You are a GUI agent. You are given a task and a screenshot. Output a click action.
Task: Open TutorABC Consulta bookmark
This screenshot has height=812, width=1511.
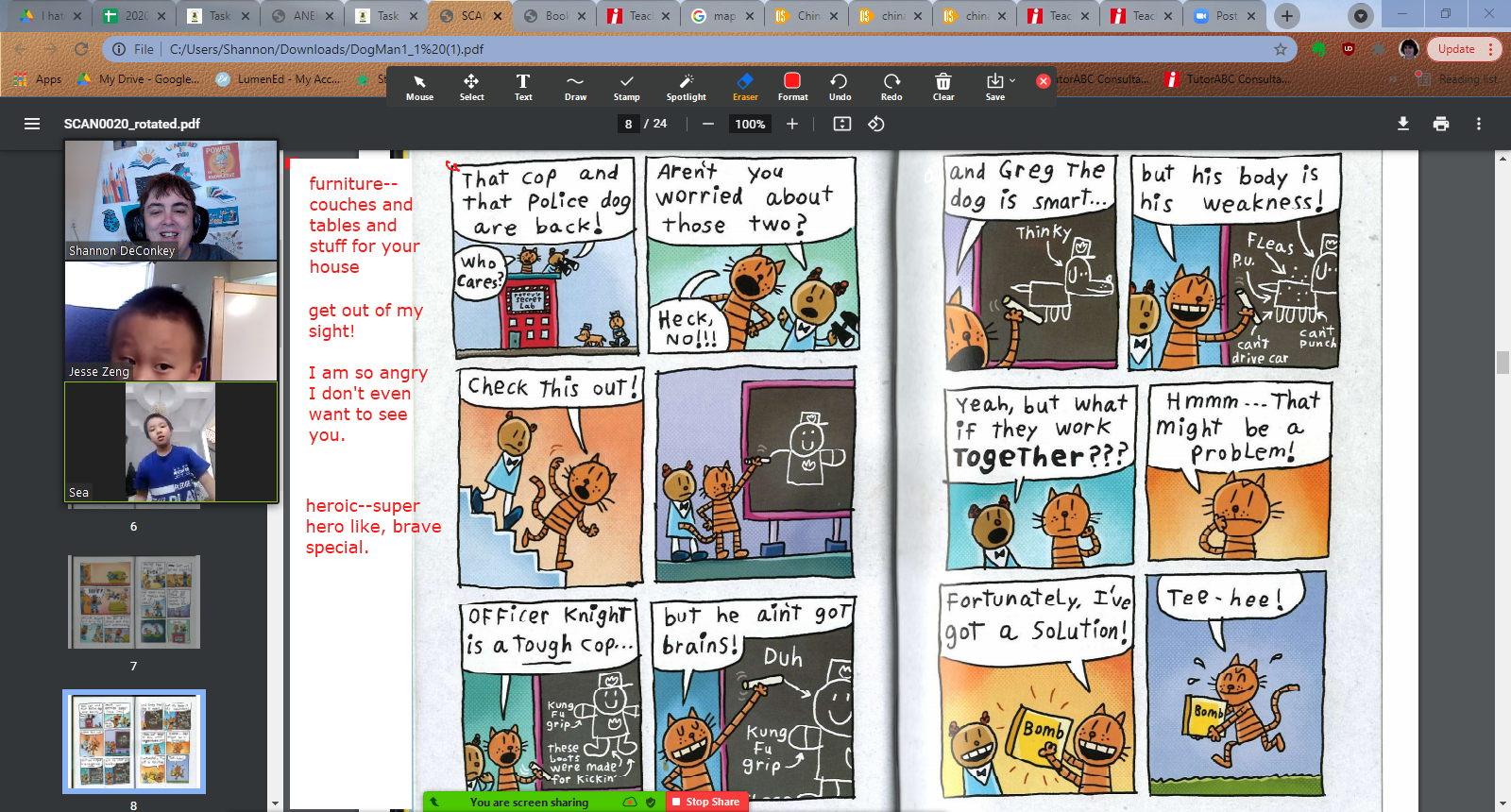click(1228, 79)
